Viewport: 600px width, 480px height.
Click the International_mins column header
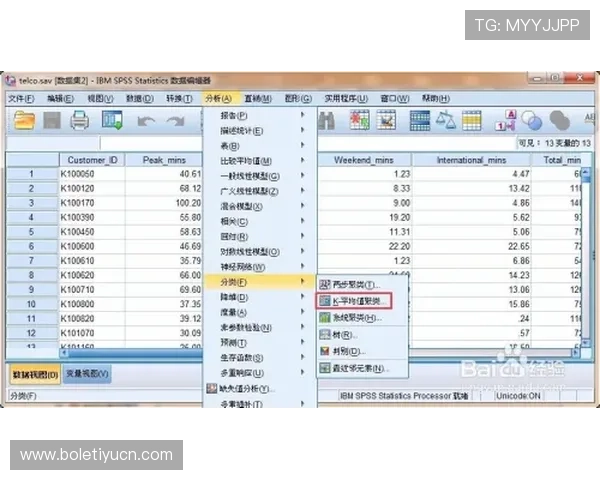coord(471,160)
